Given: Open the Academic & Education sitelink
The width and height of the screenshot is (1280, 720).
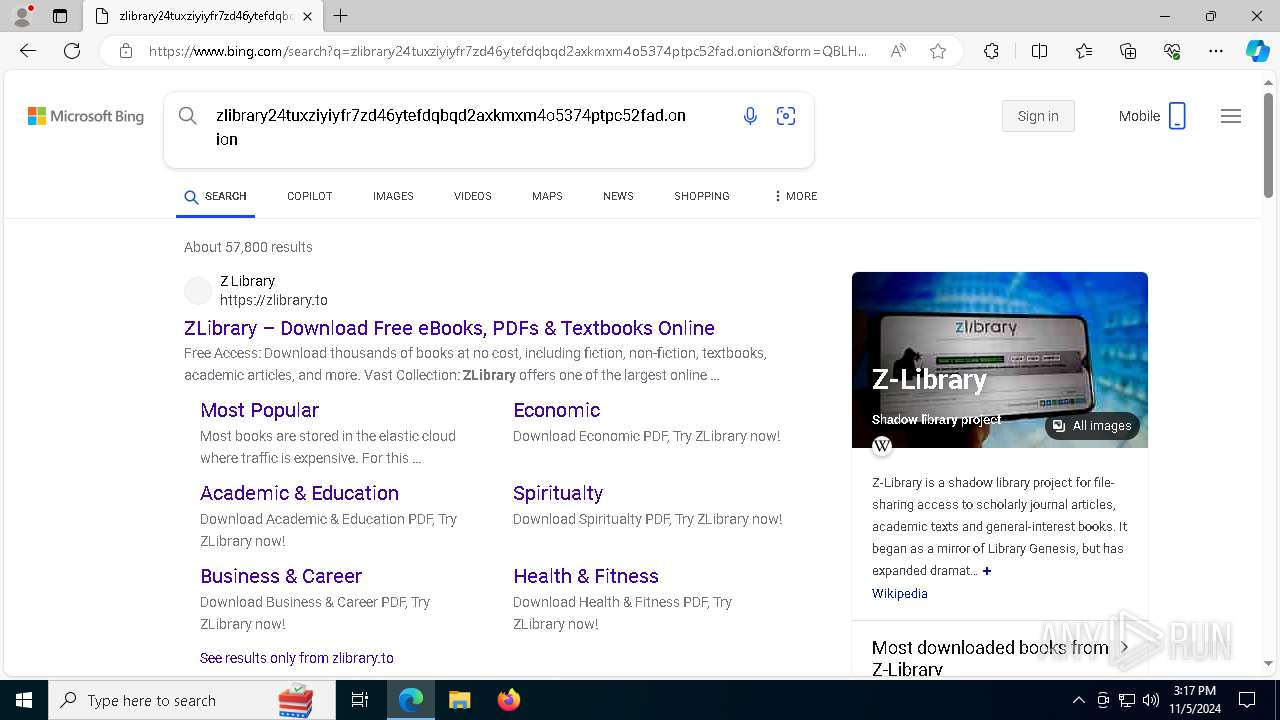Looking at the screenshot, I should (x=299, y=493).
